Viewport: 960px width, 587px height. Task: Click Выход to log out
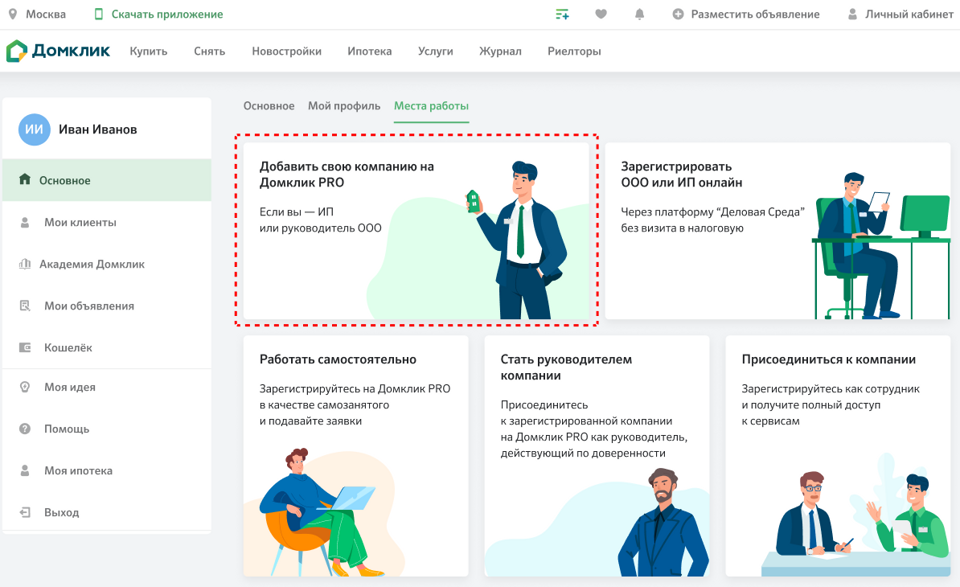(x=107, y=512)
